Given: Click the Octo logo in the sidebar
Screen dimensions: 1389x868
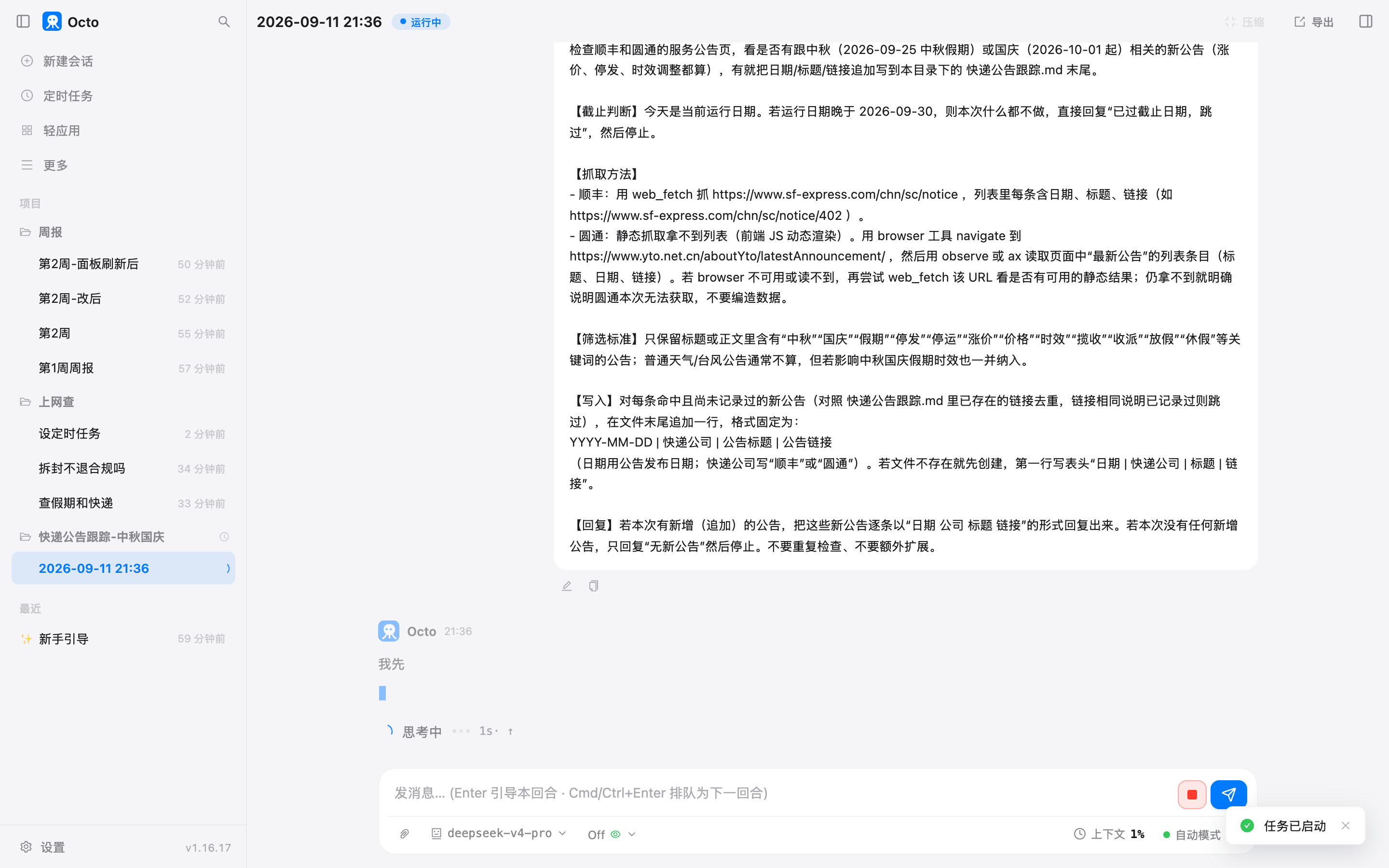Looking at the screenshot, I should pos(52,22).
